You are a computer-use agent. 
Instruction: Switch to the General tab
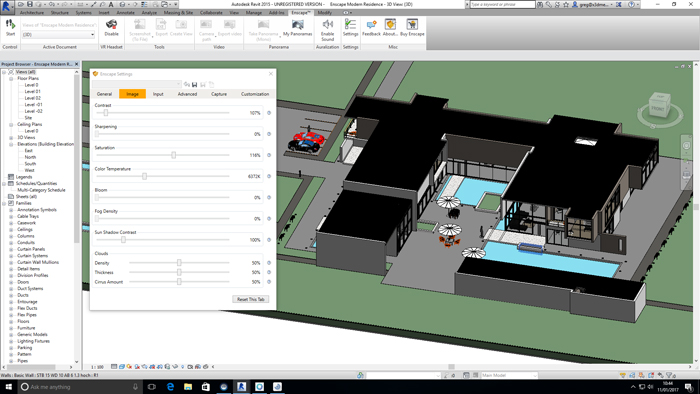[x=104, y=94]
